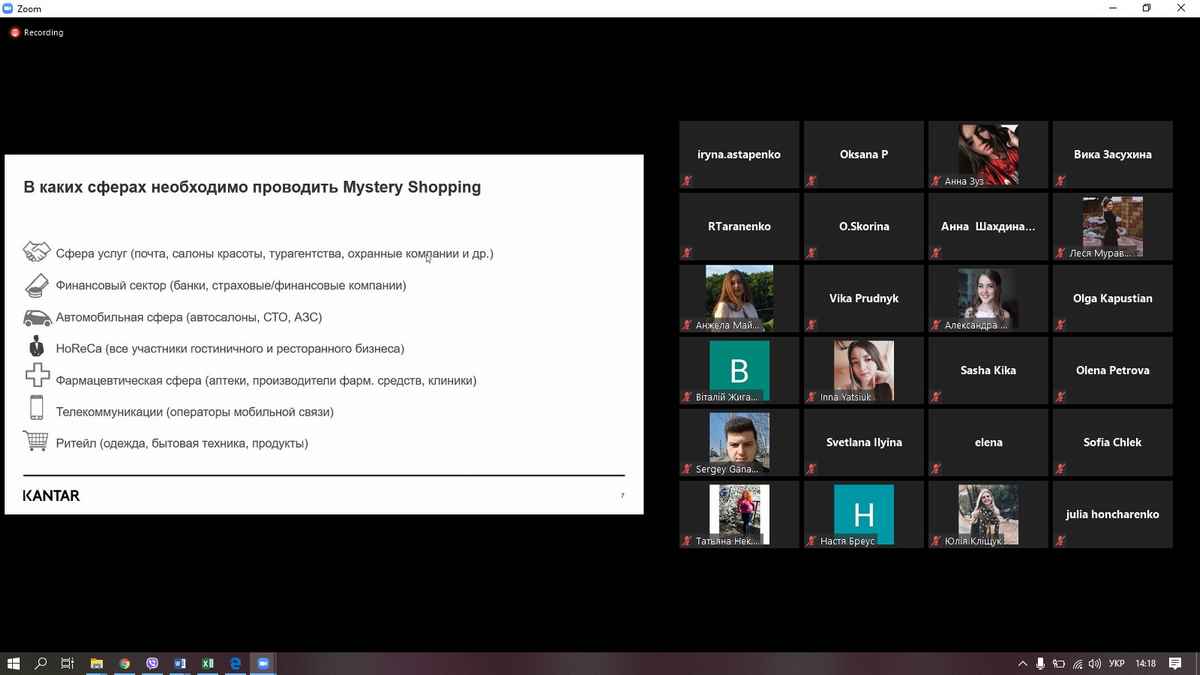Launch Google Chrome from the taskbar
Screen dimensions: 1200x675
(125, 663)
